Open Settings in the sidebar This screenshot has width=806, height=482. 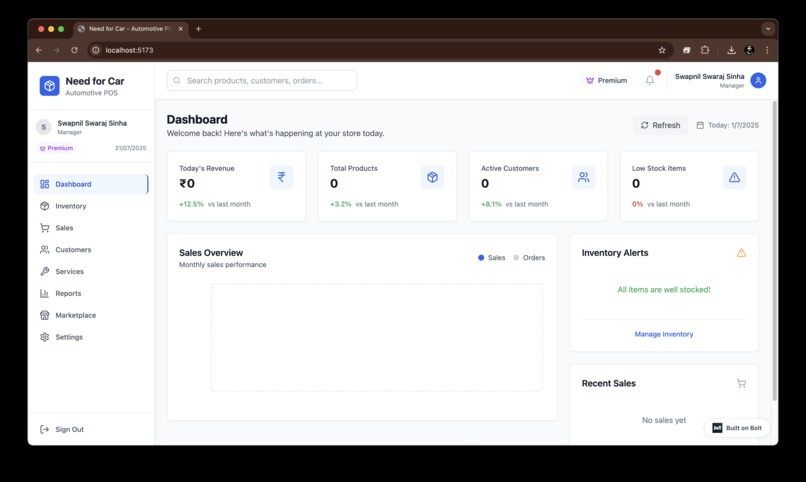[x=91, y=337]
